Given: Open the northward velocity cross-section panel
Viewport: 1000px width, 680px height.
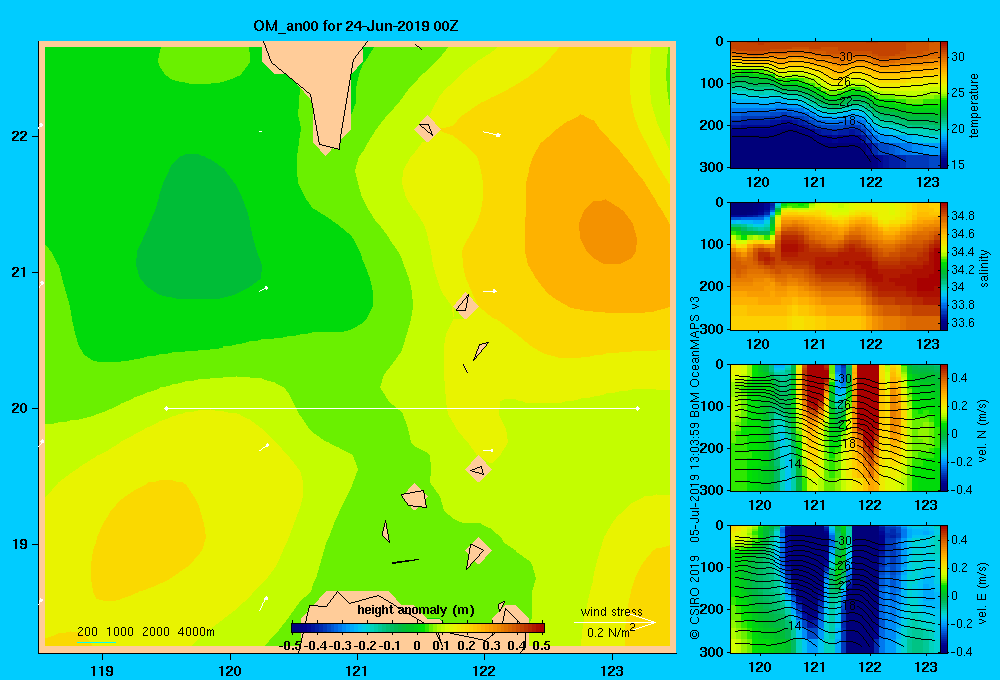Looking at the screenshot, I should coord(834,427).
